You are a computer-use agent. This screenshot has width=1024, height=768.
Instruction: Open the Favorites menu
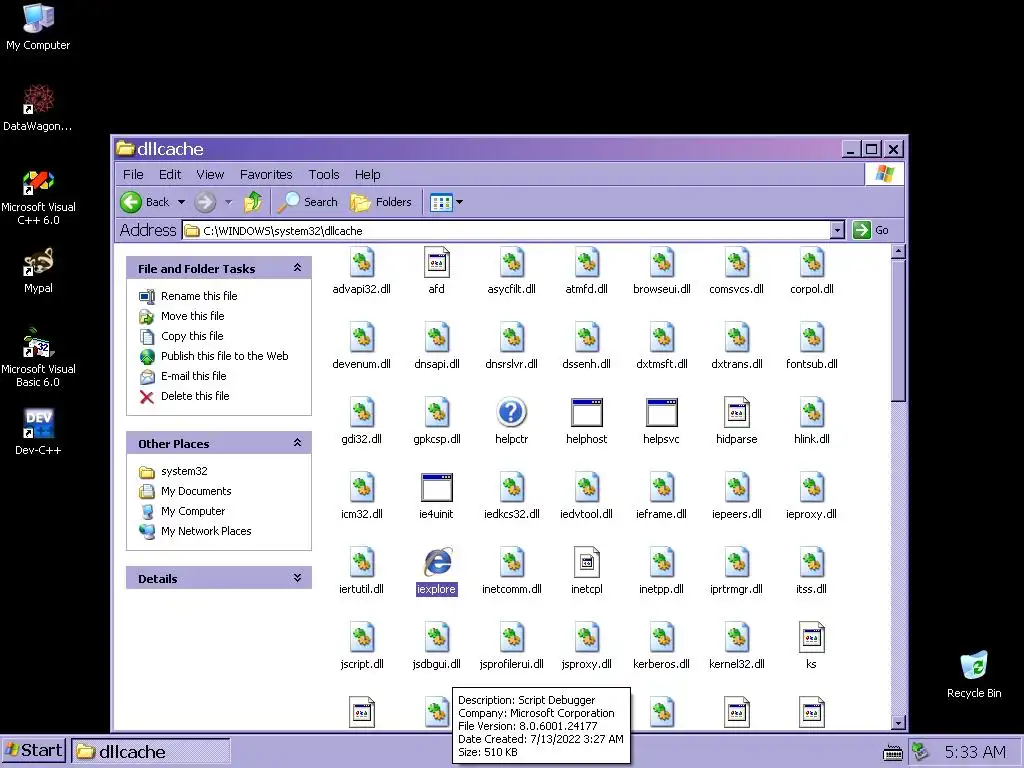coord(266,174)
